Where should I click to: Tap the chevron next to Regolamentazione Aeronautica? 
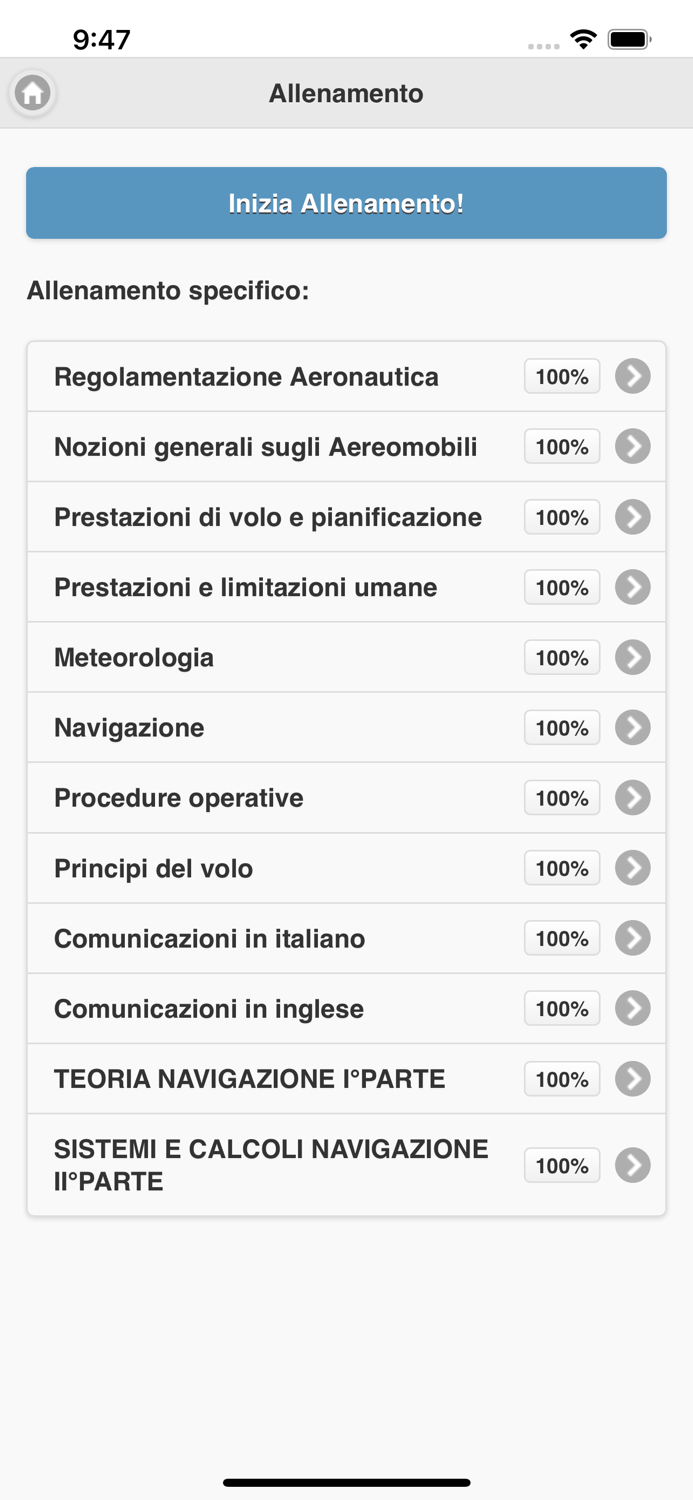[633, 376]
